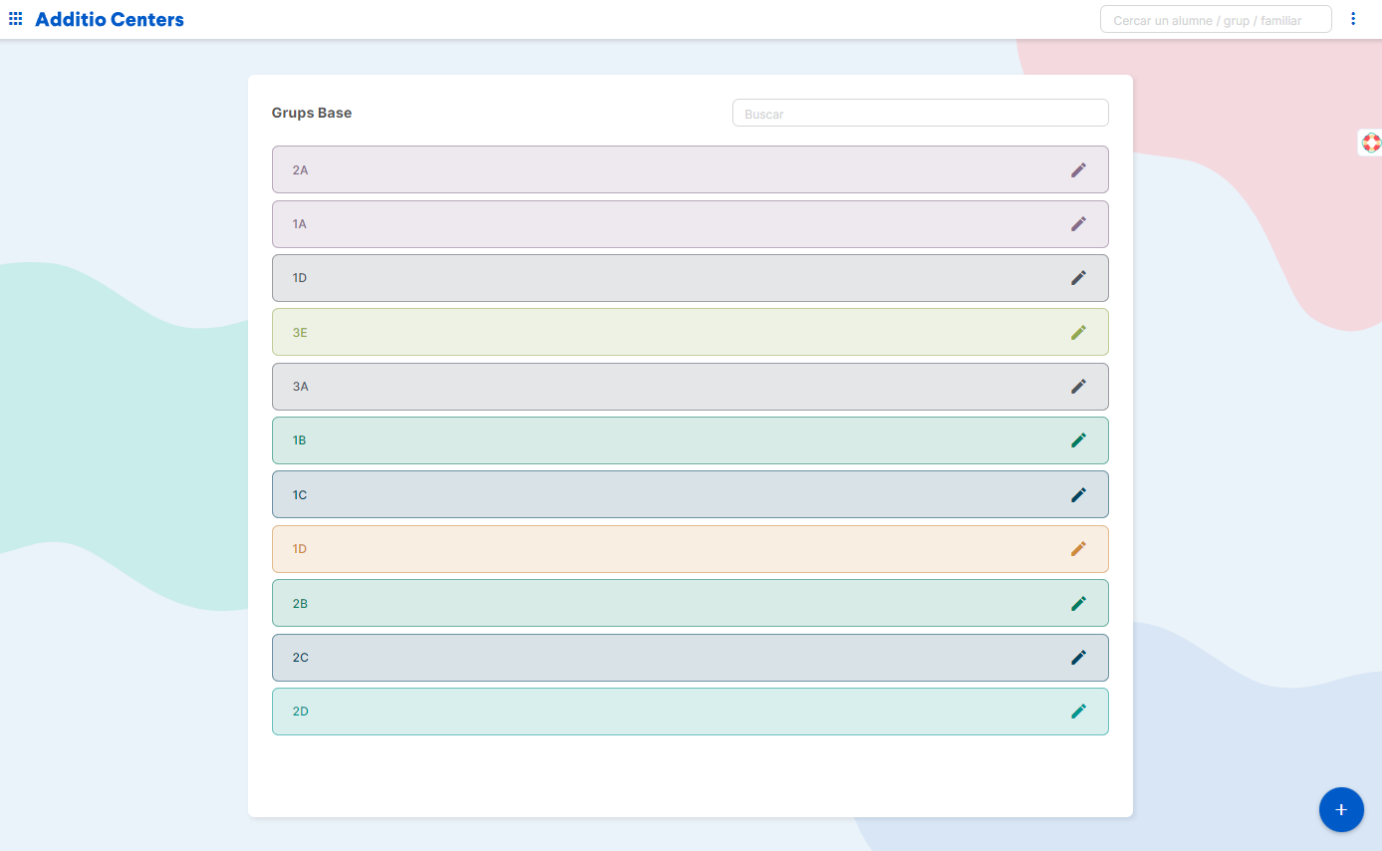The width and height of the screenshot is (1382, 851).
Task: Click the pencil on the gray 1D row
Action: pyautogui.click(x=1078, y=278)
